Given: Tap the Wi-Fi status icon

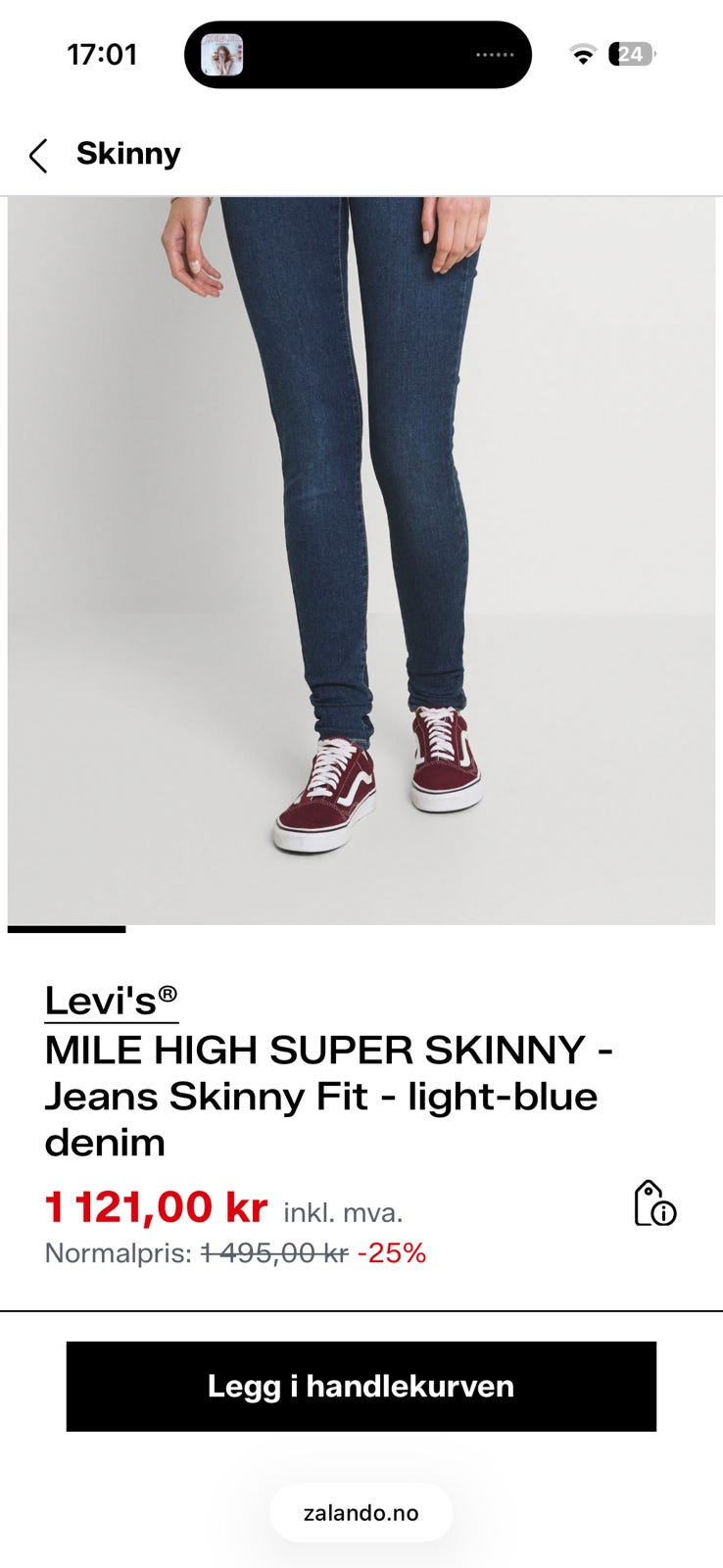Looking at the screenshot, I should point(583,55).
